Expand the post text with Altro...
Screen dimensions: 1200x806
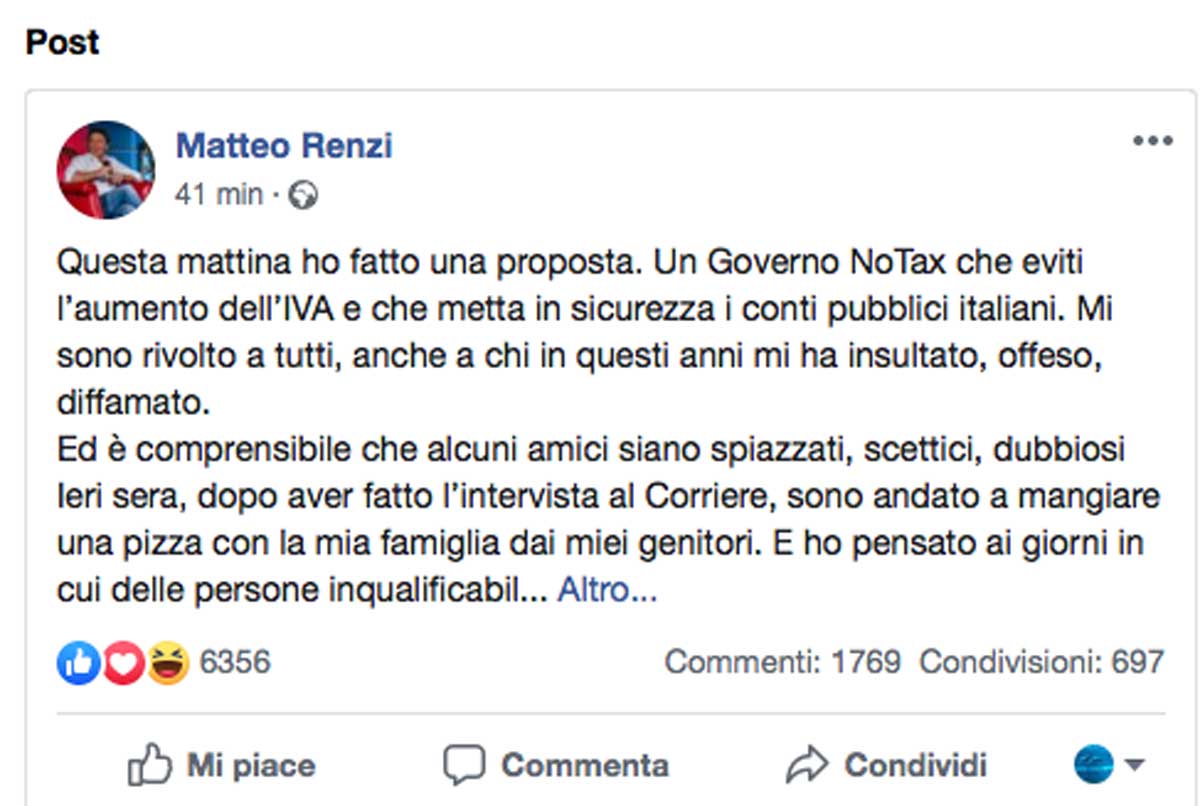pos(607,590)
